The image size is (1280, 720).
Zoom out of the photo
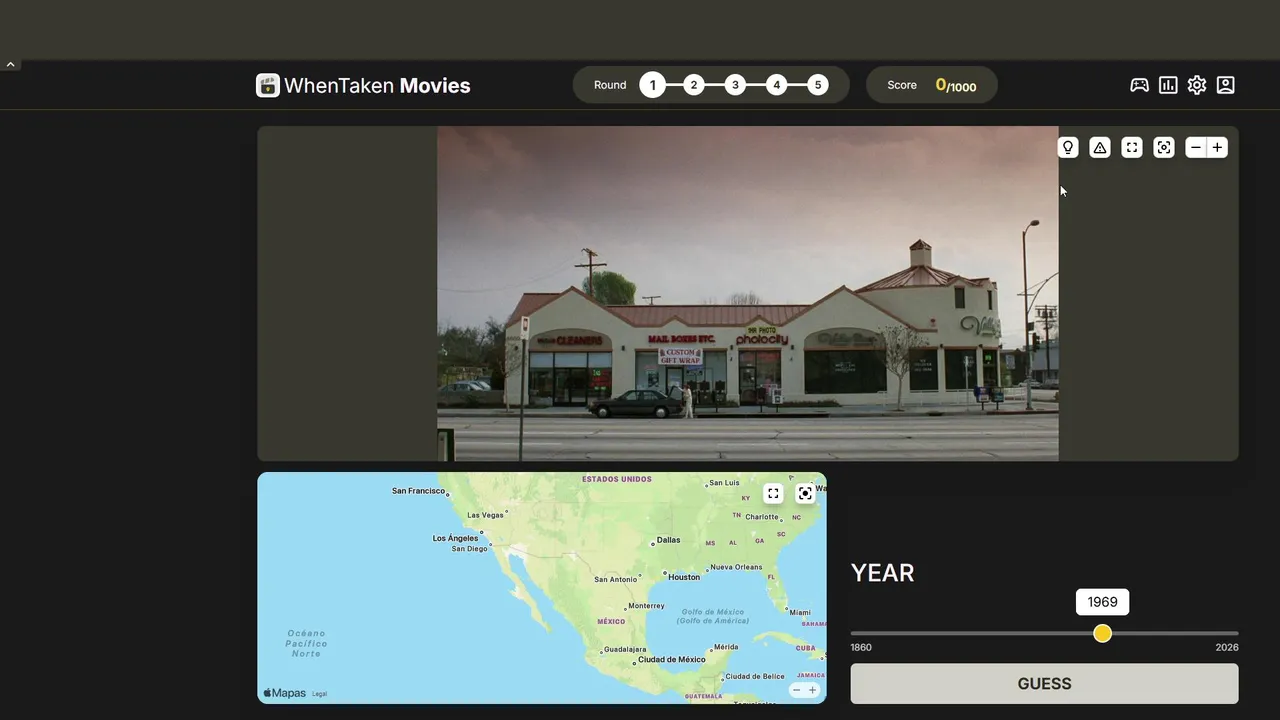click(1195, 147)
